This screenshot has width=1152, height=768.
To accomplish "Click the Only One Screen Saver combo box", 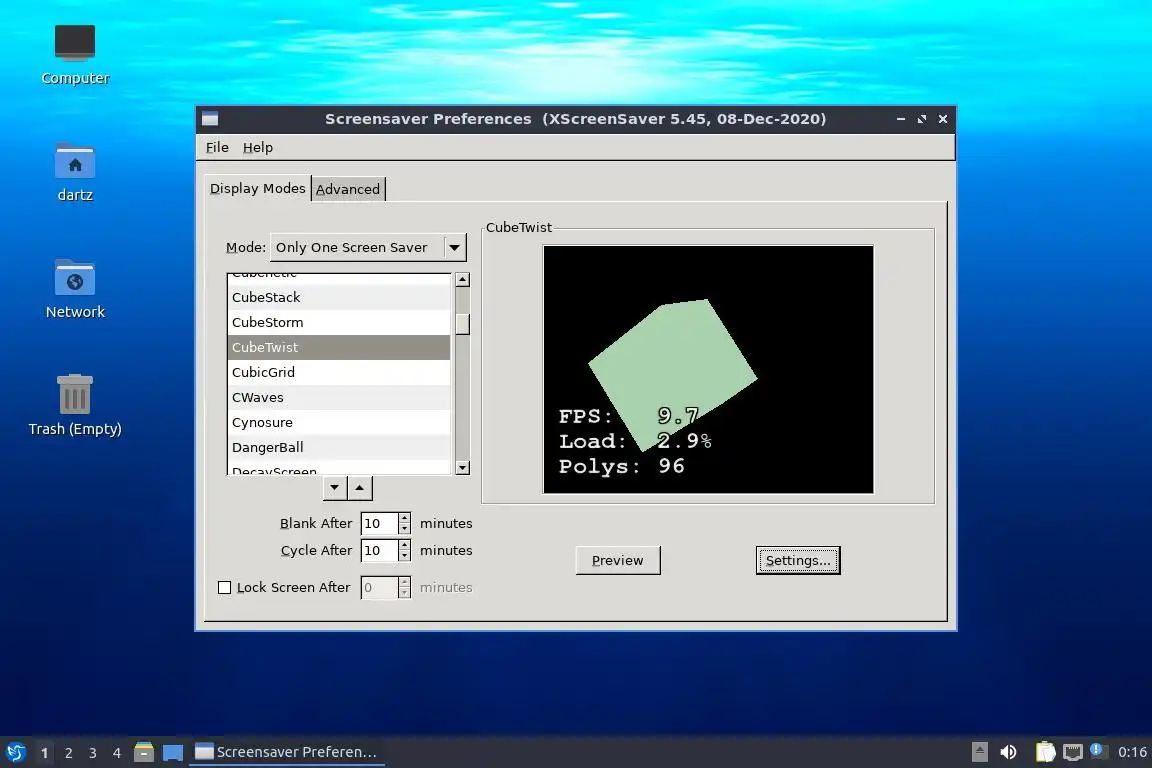I will [368, 248].
